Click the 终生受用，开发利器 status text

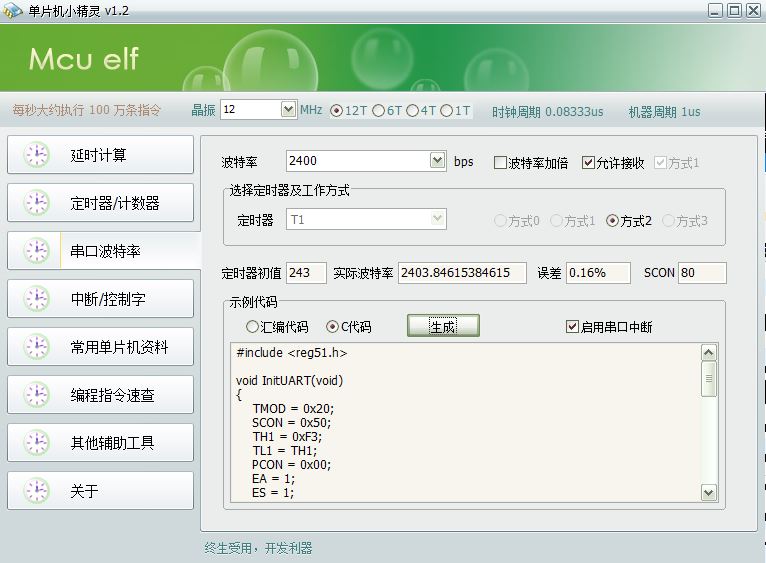258,548
